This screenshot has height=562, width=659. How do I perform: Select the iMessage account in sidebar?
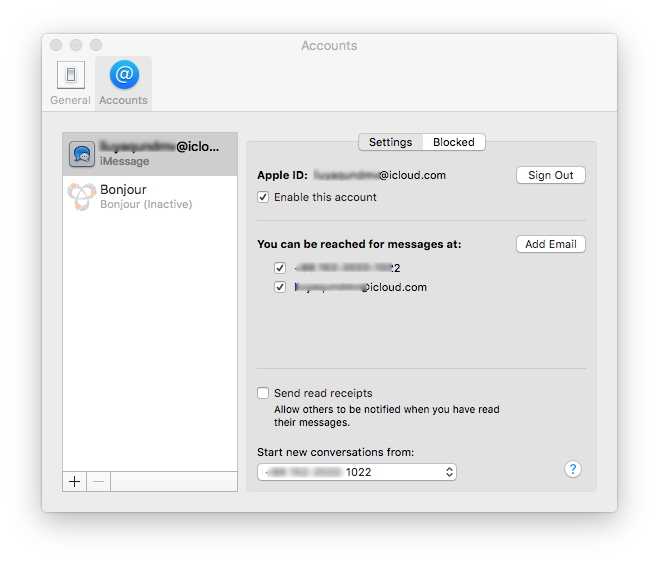150,154
